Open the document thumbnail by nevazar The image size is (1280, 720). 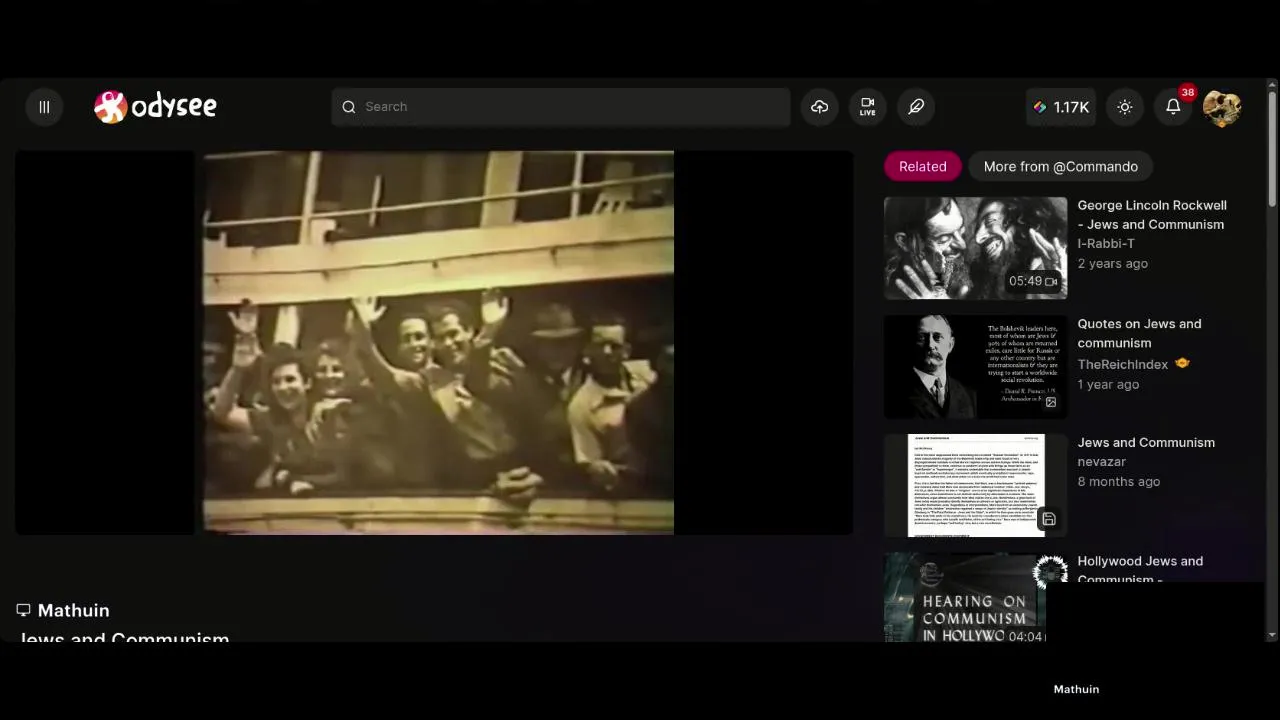coord(976,486)
